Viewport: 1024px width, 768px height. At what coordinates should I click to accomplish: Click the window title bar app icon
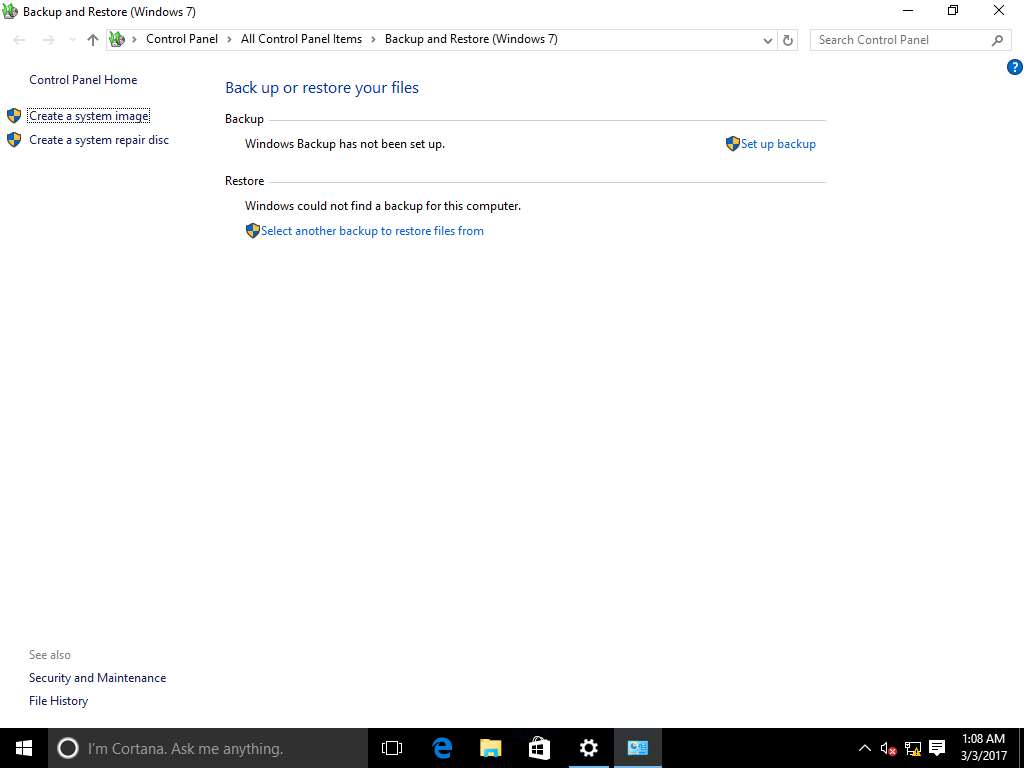click(x=10, y=11)
